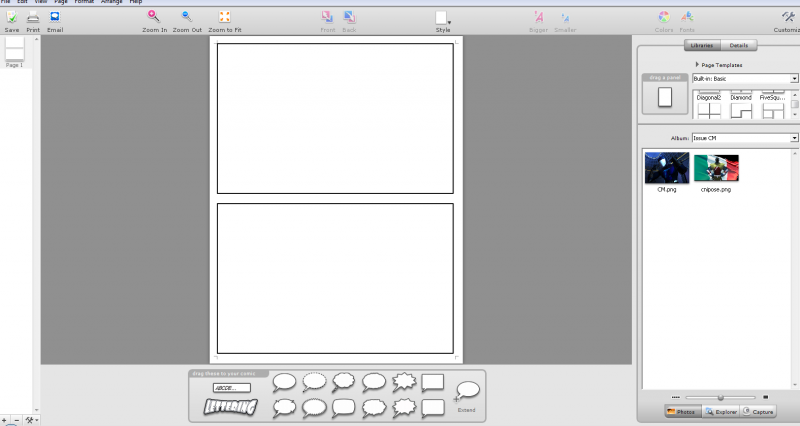Open the Style dropdown arrow

(x=449, y=22)
